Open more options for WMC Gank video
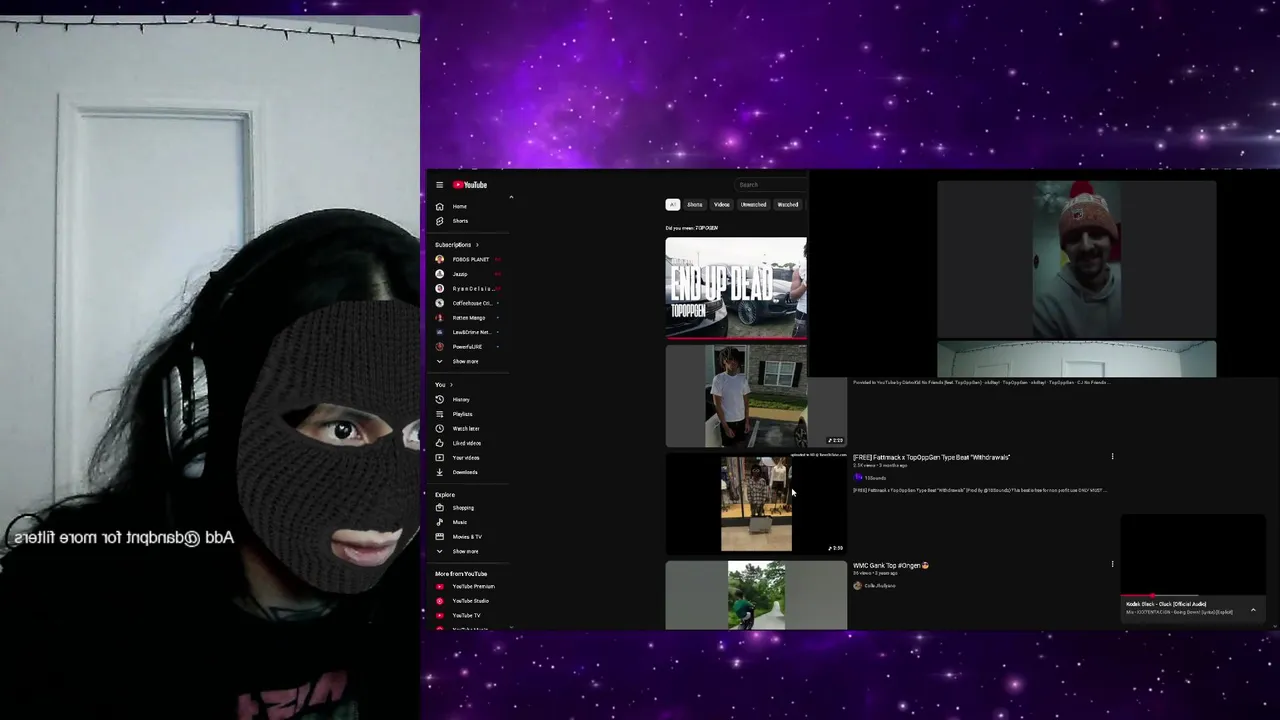The width and height of the screenshot is (1280, 720). pos(1112,565)
